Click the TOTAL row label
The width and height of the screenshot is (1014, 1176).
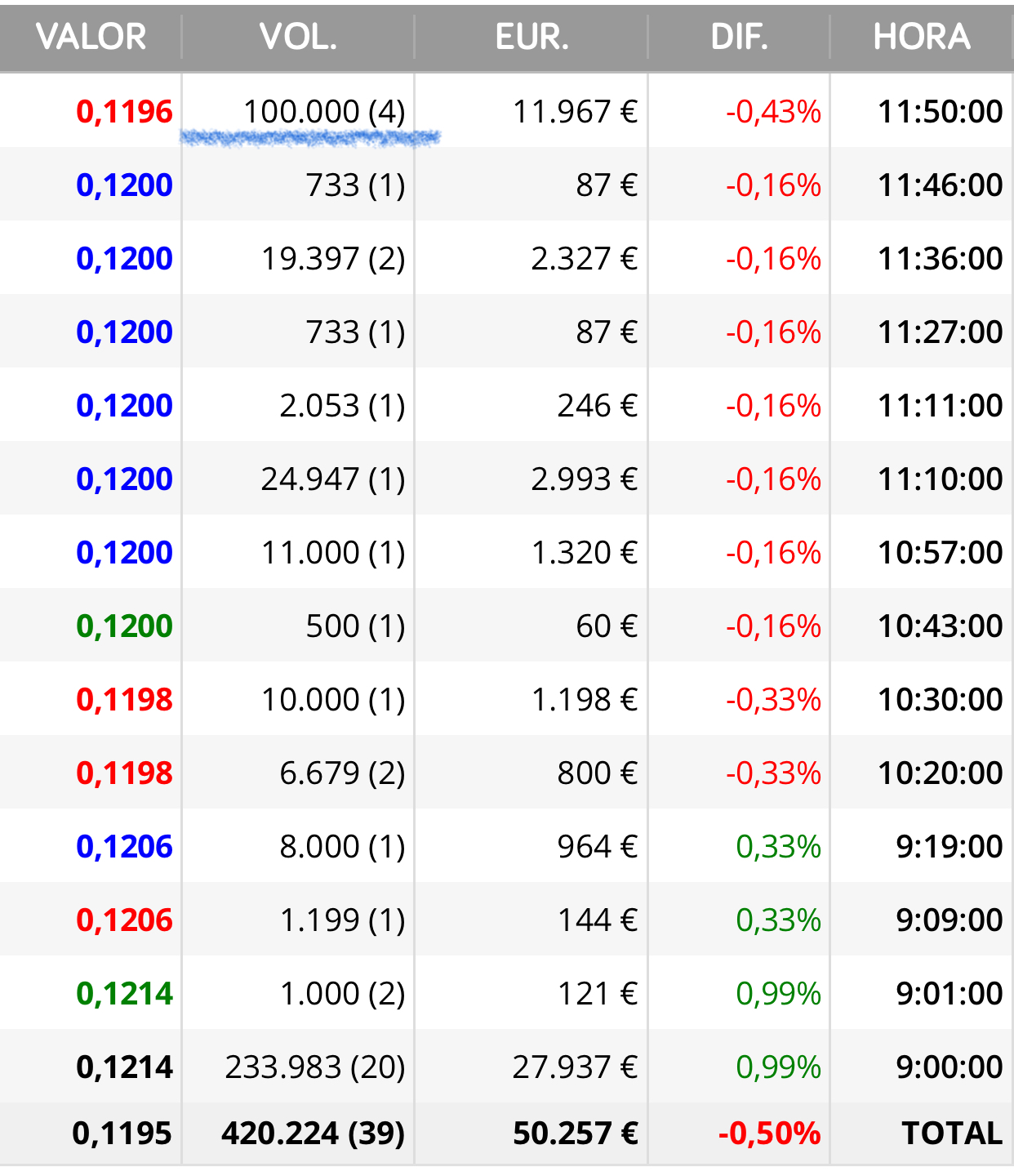(952, 1134)
